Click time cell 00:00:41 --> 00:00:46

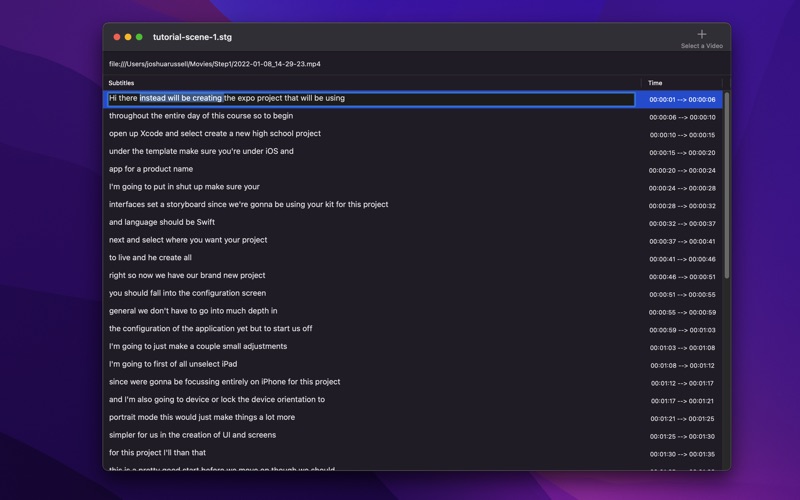(682, 259)
